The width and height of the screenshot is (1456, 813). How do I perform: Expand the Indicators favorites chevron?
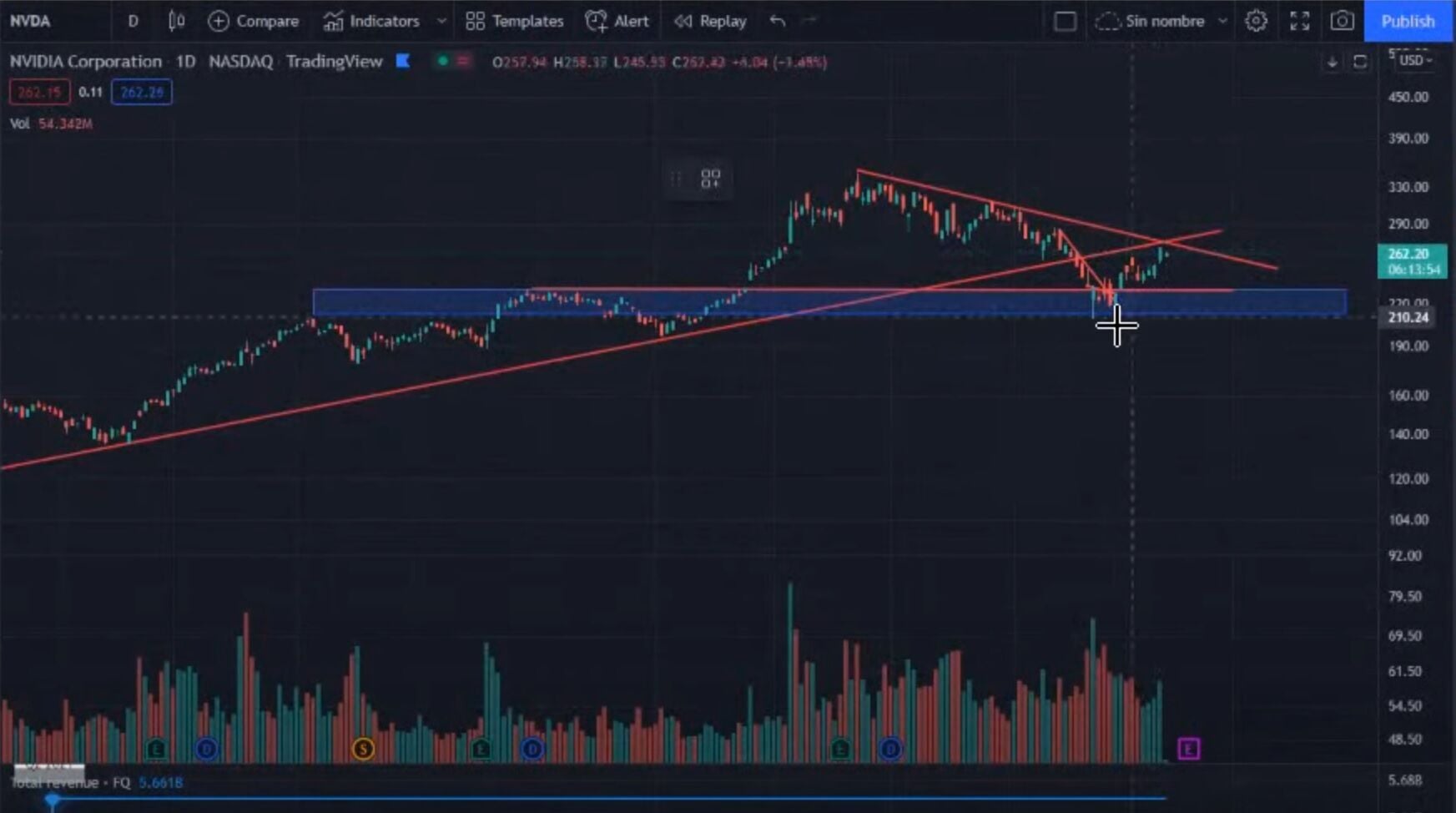tap(441, 21)
